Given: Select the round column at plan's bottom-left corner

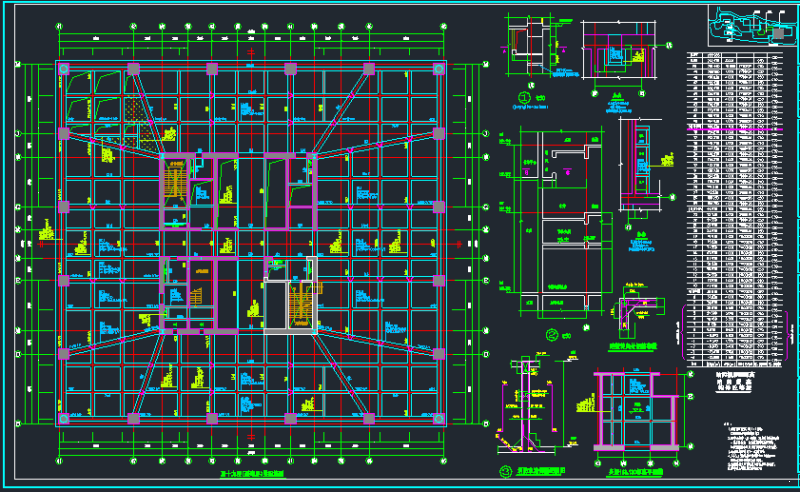Looking at the screenshot, I should (64, 419).
